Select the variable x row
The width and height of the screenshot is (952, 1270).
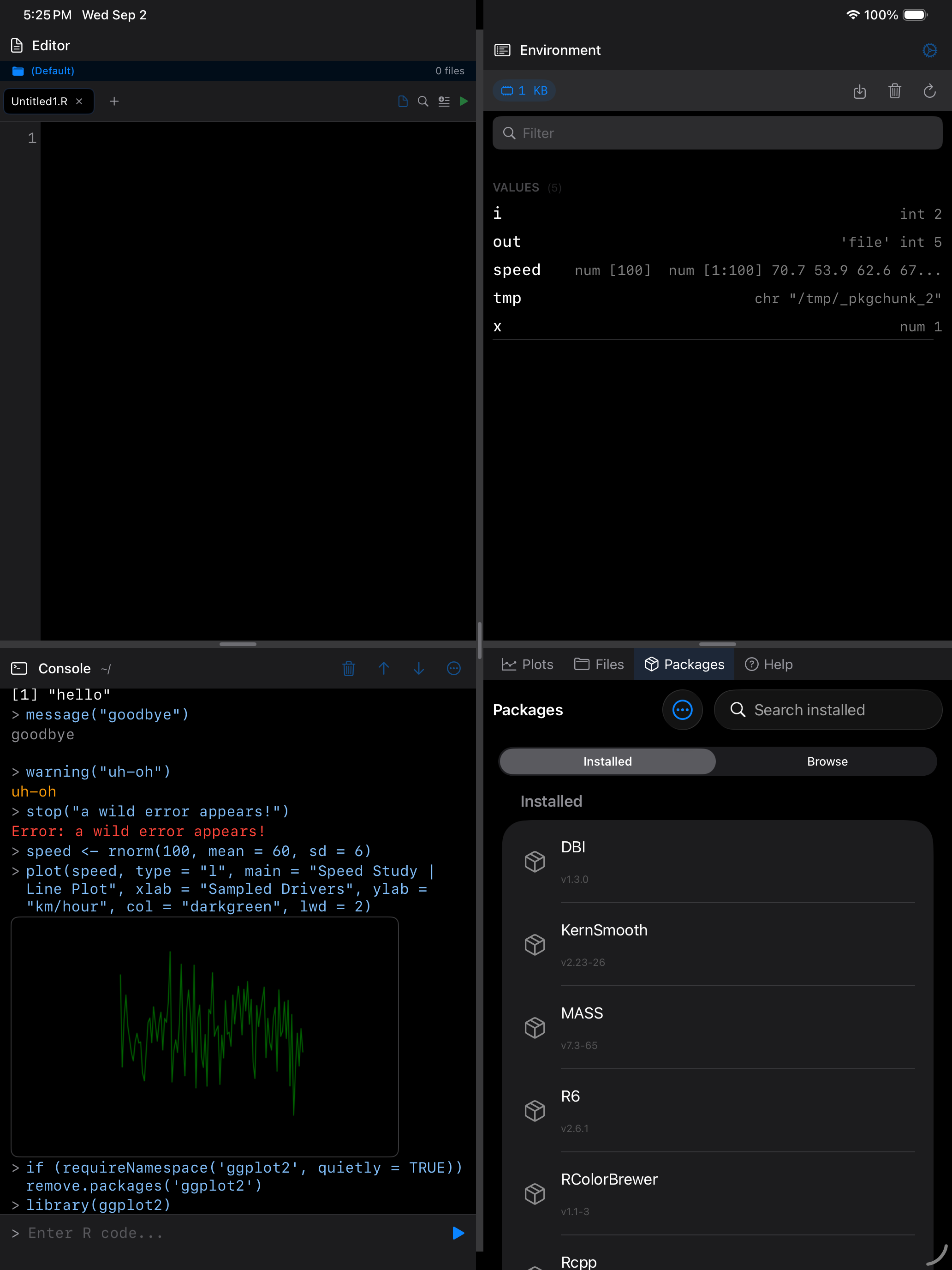[717, 326]
